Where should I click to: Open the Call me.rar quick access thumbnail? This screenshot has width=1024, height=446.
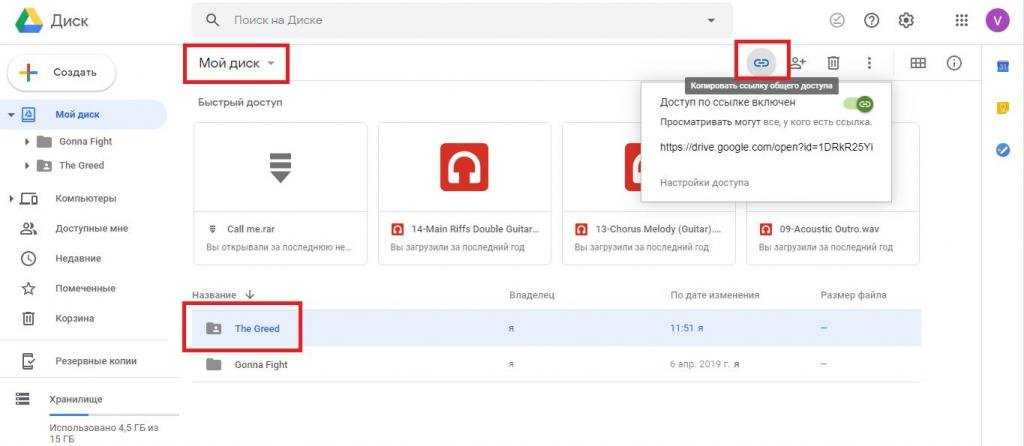coord(280,167)
